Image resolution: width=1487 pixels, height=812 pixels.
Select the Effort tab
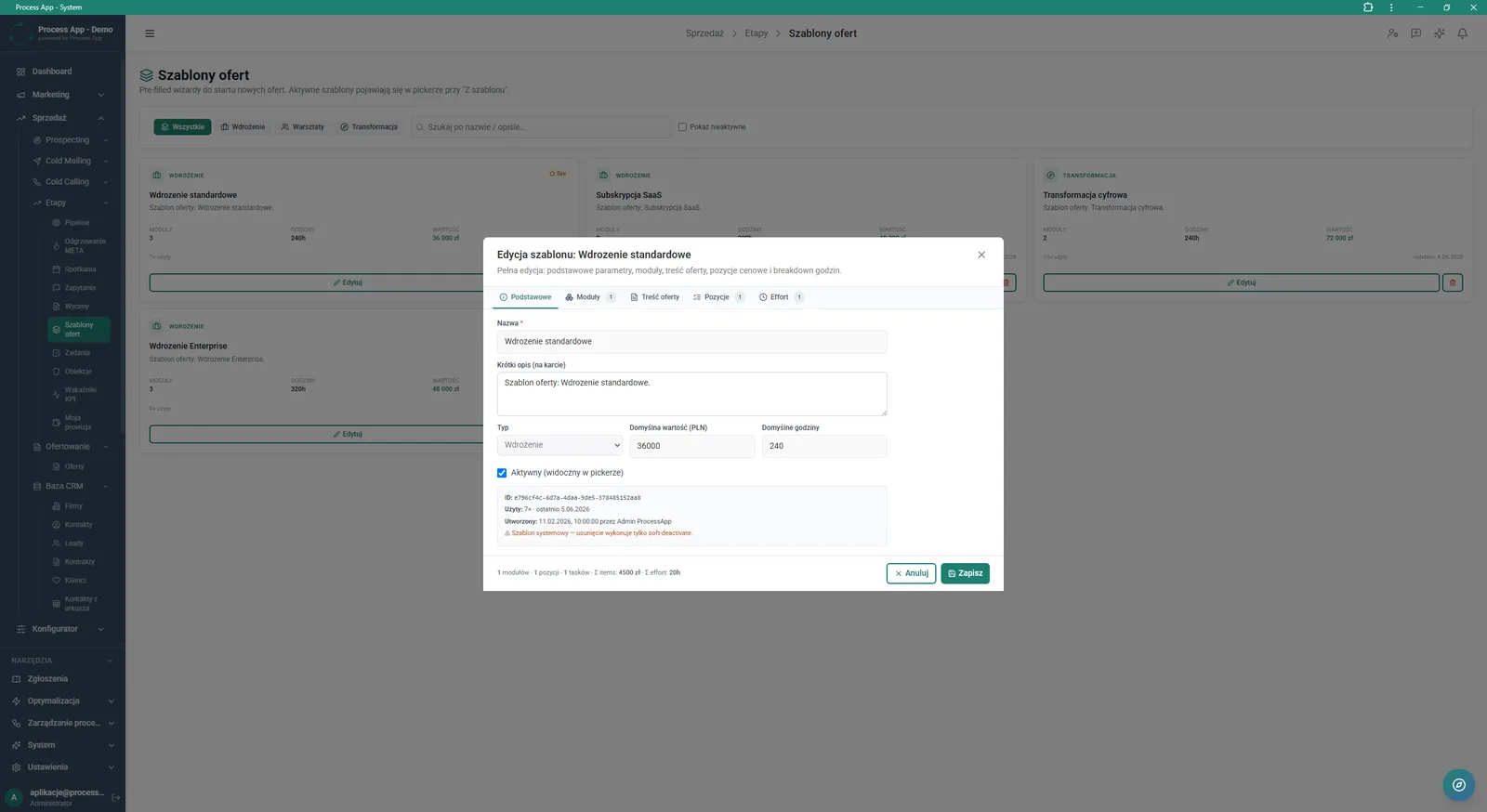coord(781,297)
